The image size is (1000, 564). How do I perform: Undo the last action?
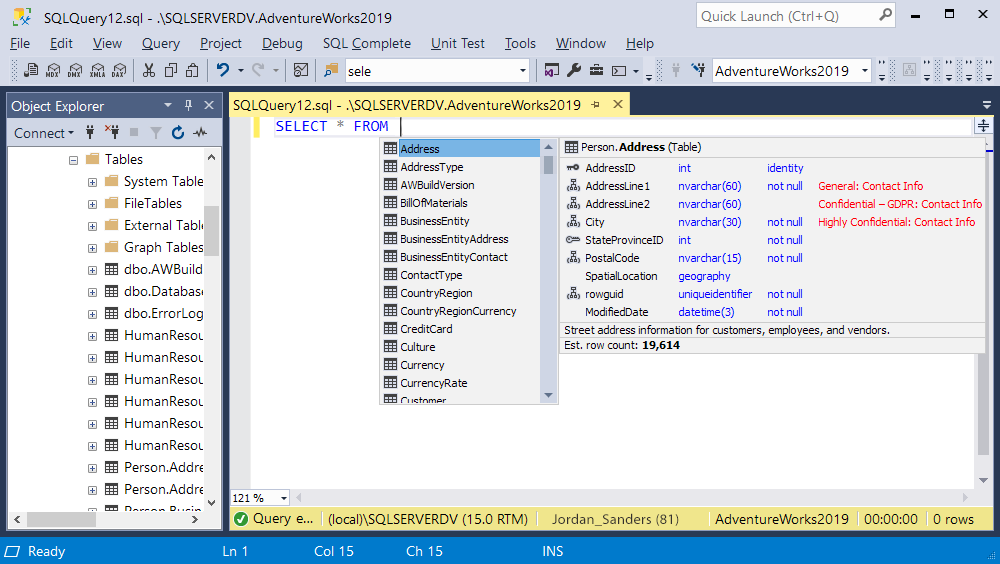pyautogui.click(x=223, y=70)
